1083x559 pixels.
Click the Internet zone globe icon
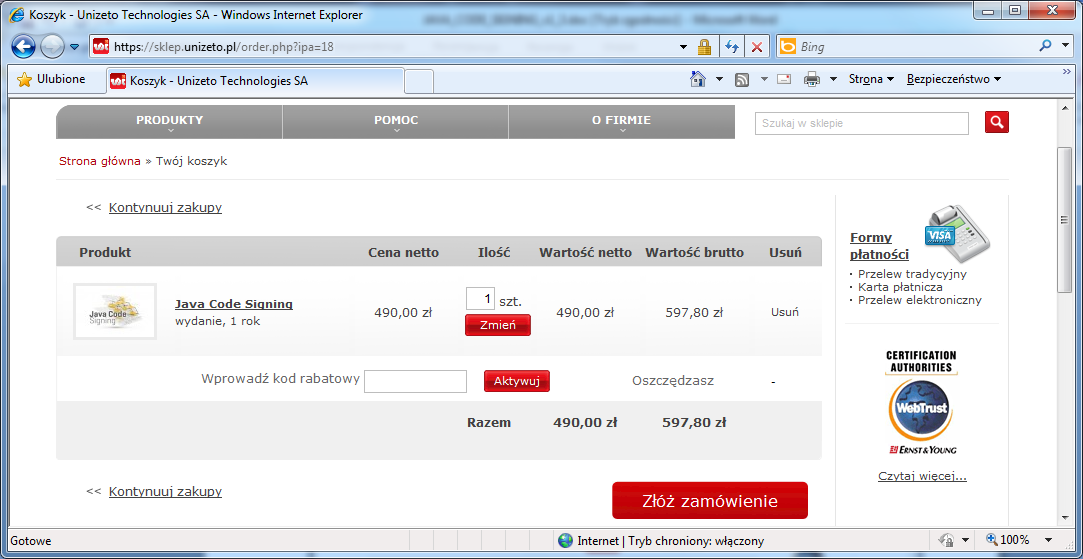(566, 541)
